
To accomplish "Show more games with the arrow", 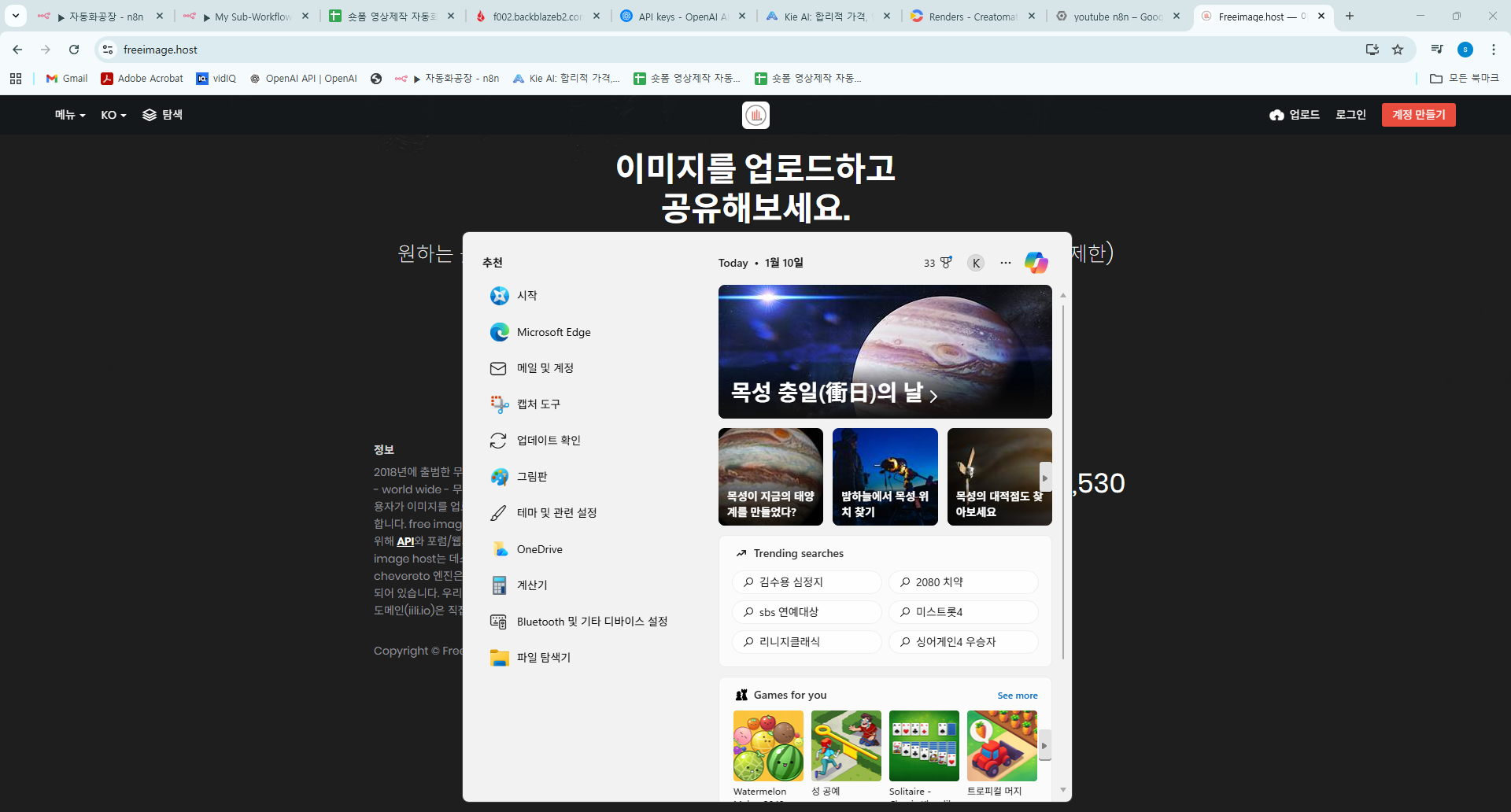I will [x=1044, y=745].
